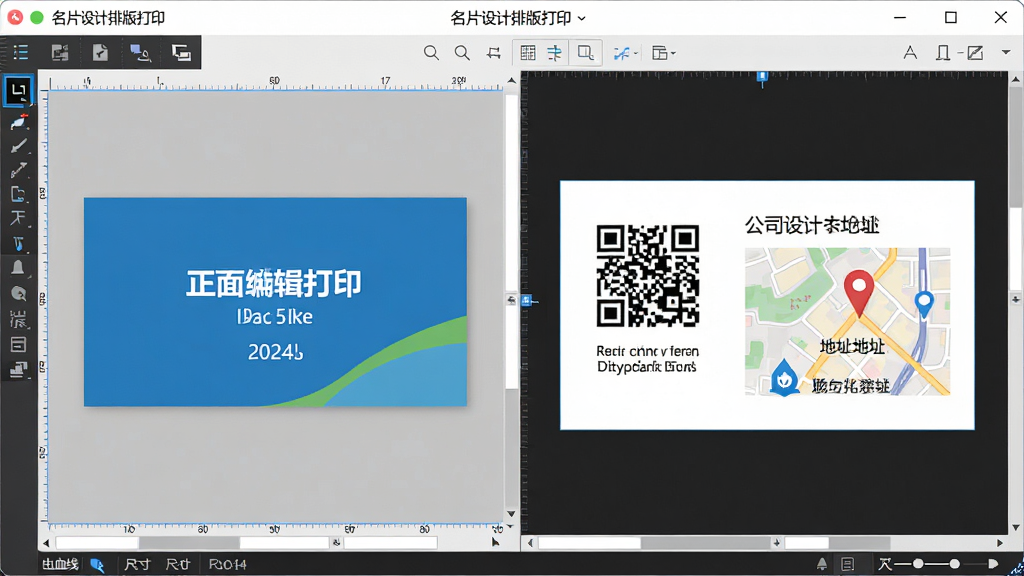
Task: Open the list view icon in dark toolbar
Action: pyautogui.click(x=21, y=52)
